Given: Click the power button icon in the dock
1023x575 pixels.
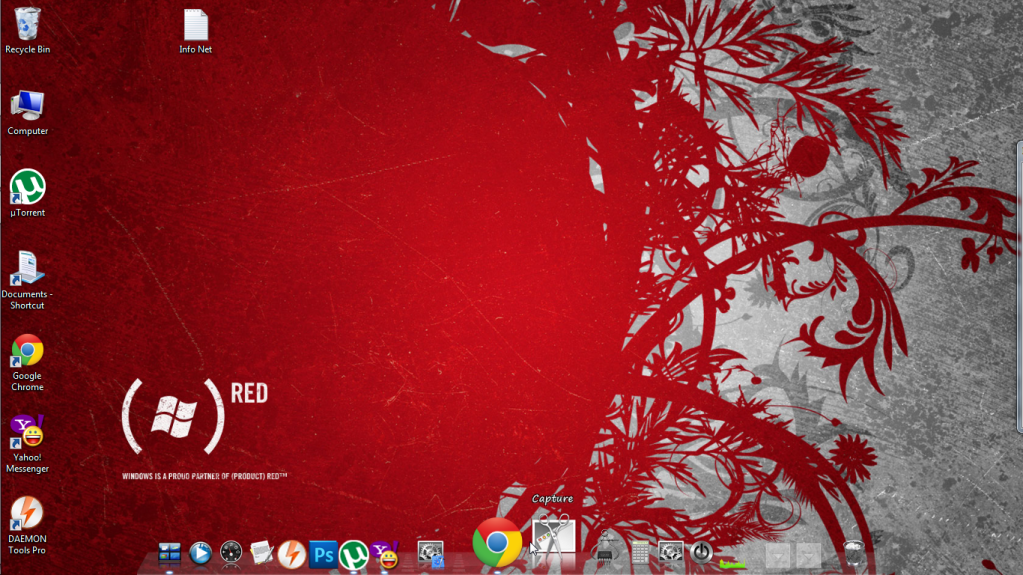Looking at the screenshot, I should [x=701, y=552].
